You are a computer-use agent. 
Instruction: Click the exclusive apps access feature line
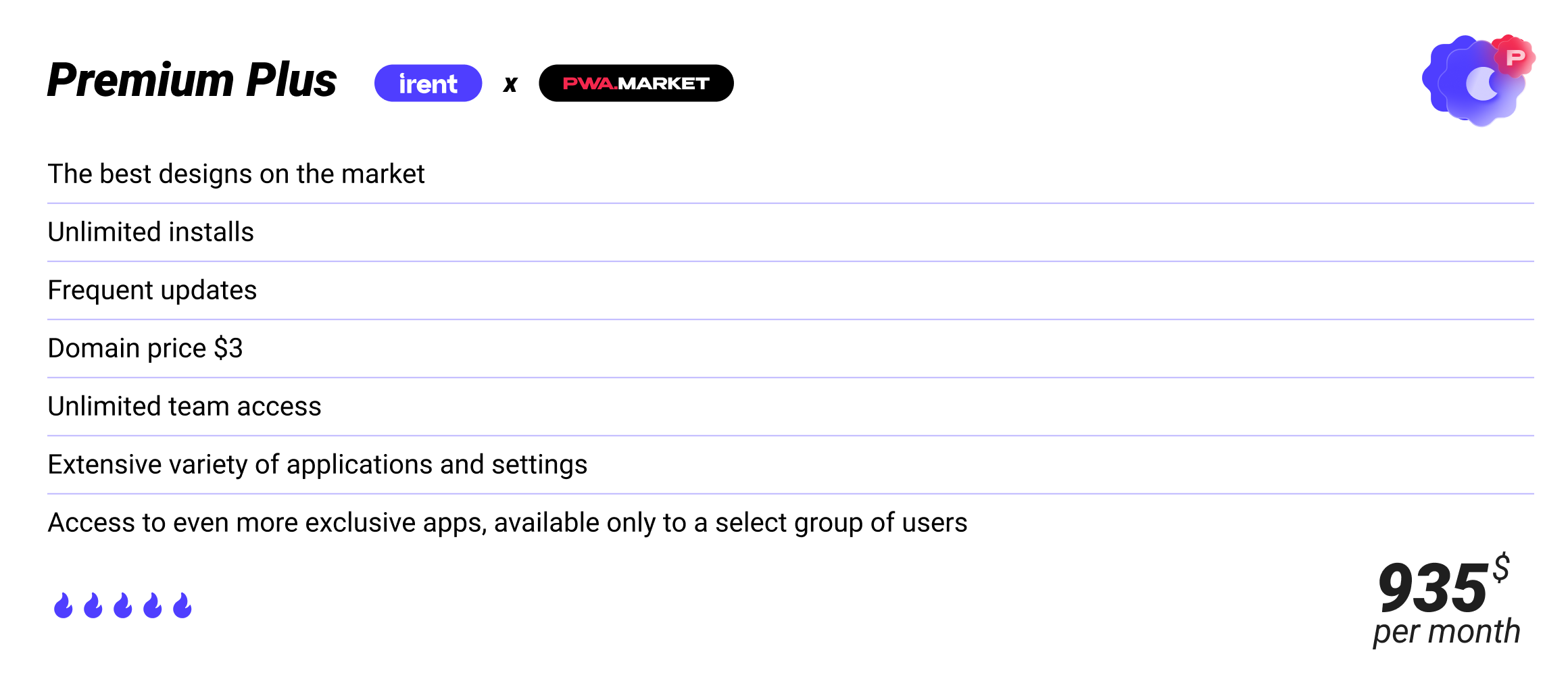[507, 523]
